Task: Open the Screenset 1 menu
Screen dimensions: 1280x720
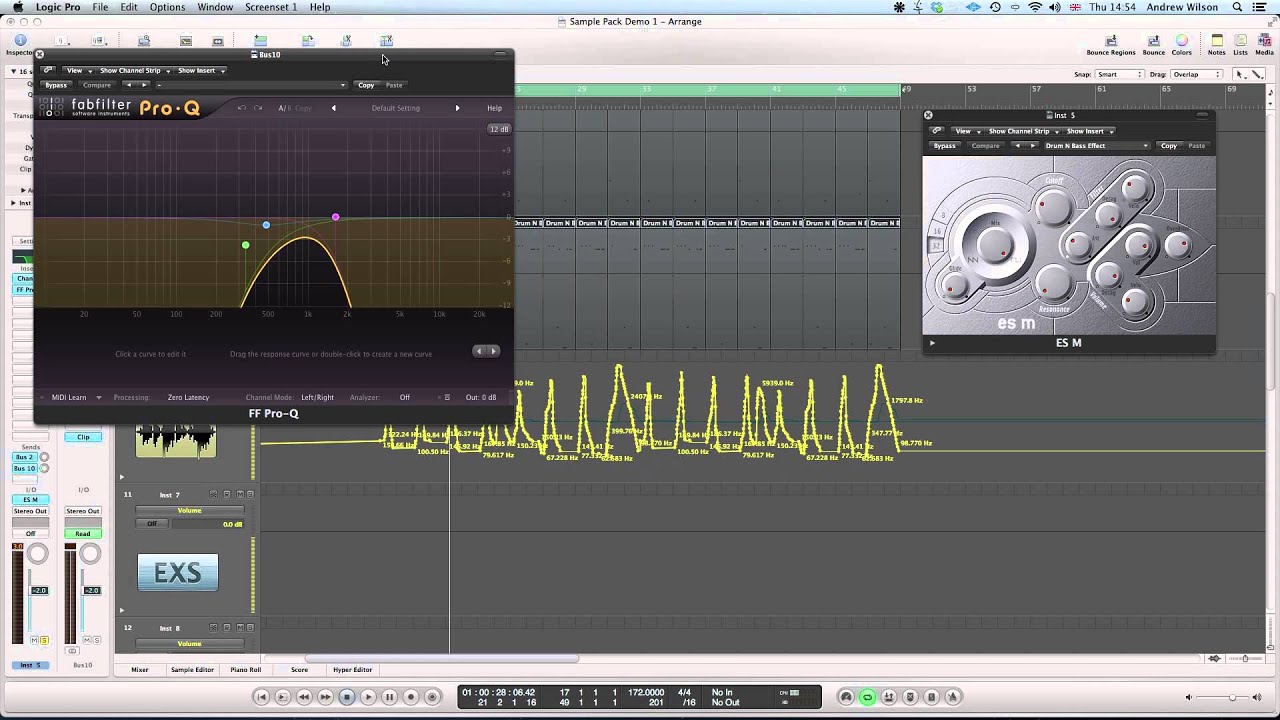Action: pos(271,7)
